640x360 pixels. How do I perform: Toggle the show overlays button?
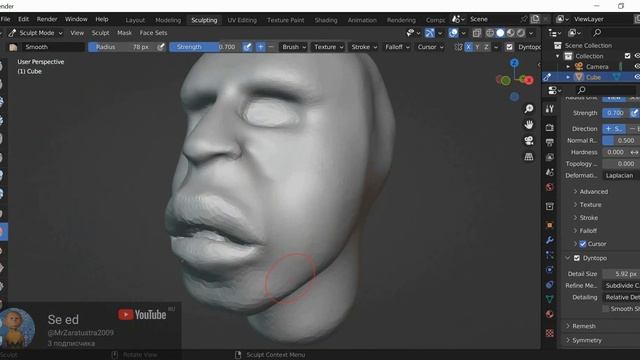pyautogui.click(x=453, y=33)
